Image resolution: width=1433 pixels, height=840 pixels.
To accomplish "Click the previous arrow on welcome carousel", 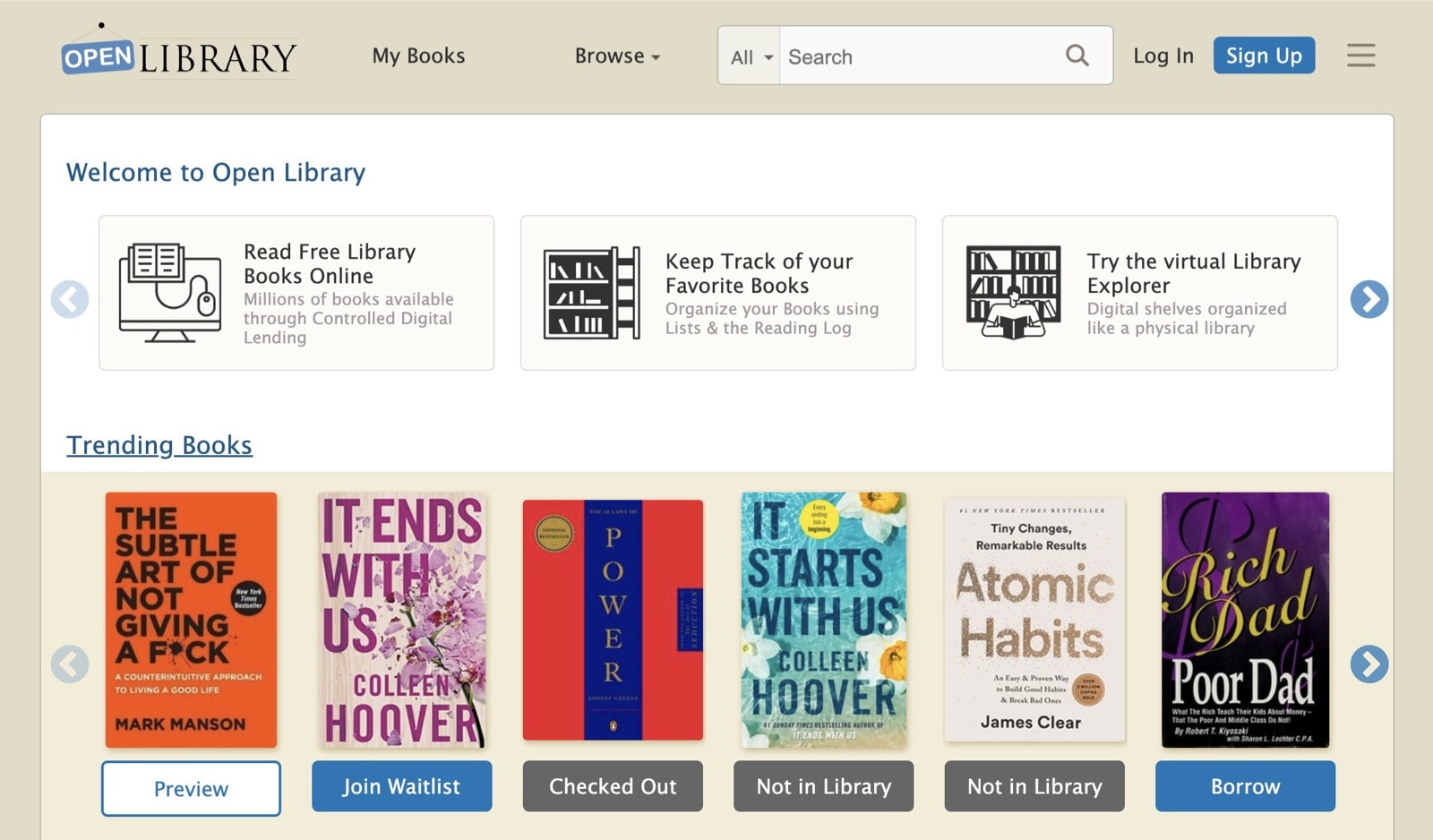I will [x=70, y=299].
